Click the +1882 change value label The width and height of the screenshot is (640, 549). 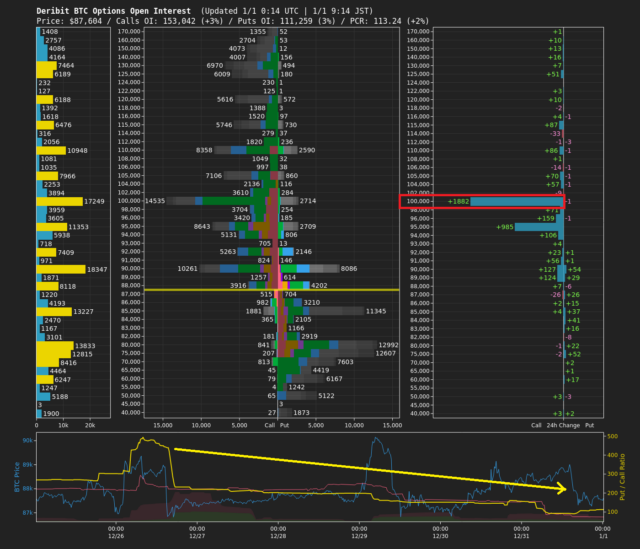click(x=459, y=201)
